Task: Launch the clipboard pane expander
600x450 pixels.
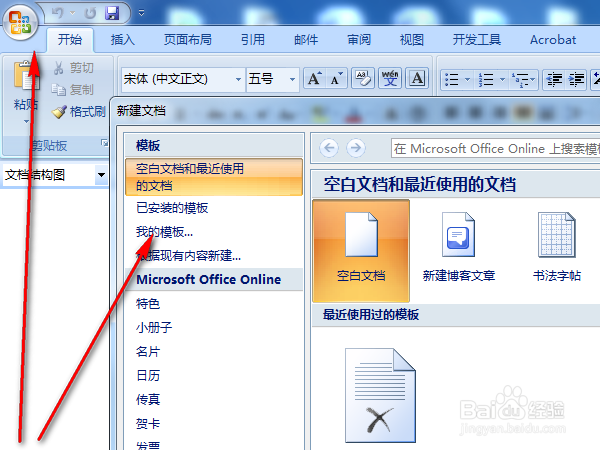Action: coord(104,143)
